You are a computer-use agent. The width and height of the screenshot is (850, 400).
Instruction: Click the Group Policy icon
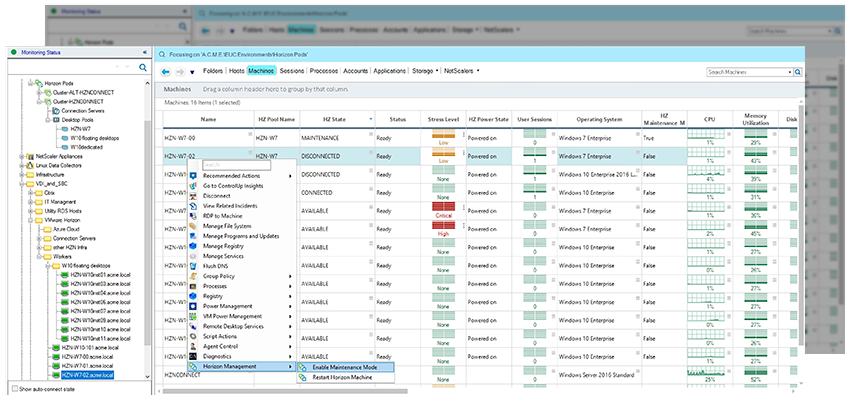(x=193, y=276)
